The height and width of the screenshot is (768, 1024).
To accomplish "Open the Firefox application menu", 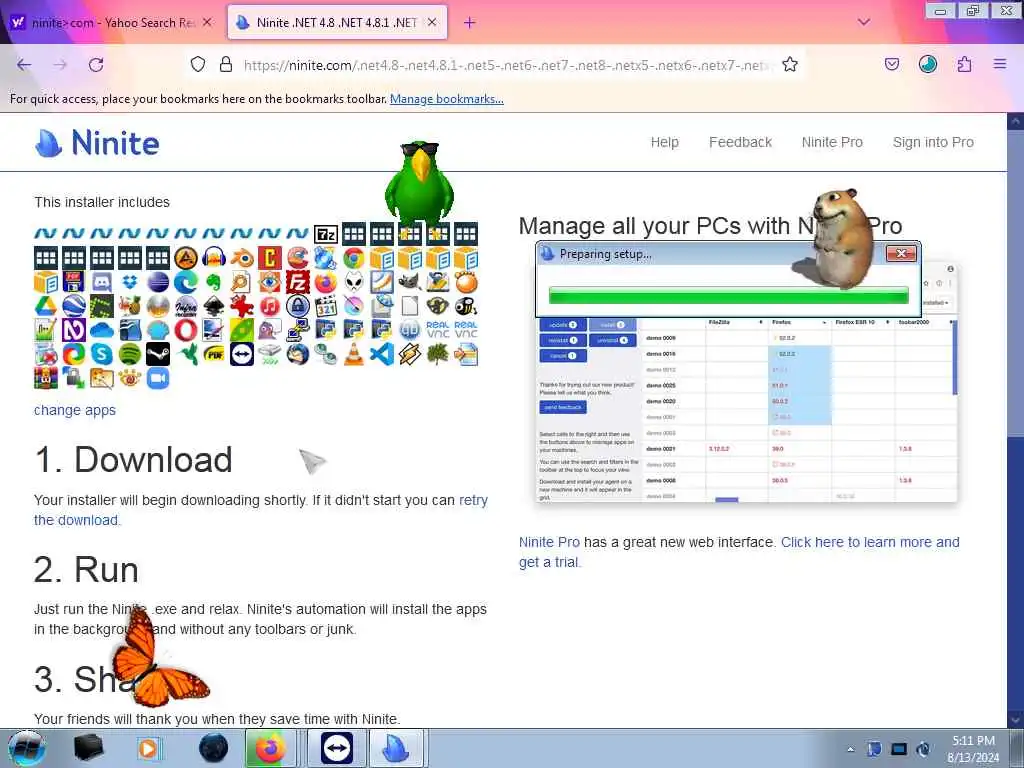I will (1000, 64).
